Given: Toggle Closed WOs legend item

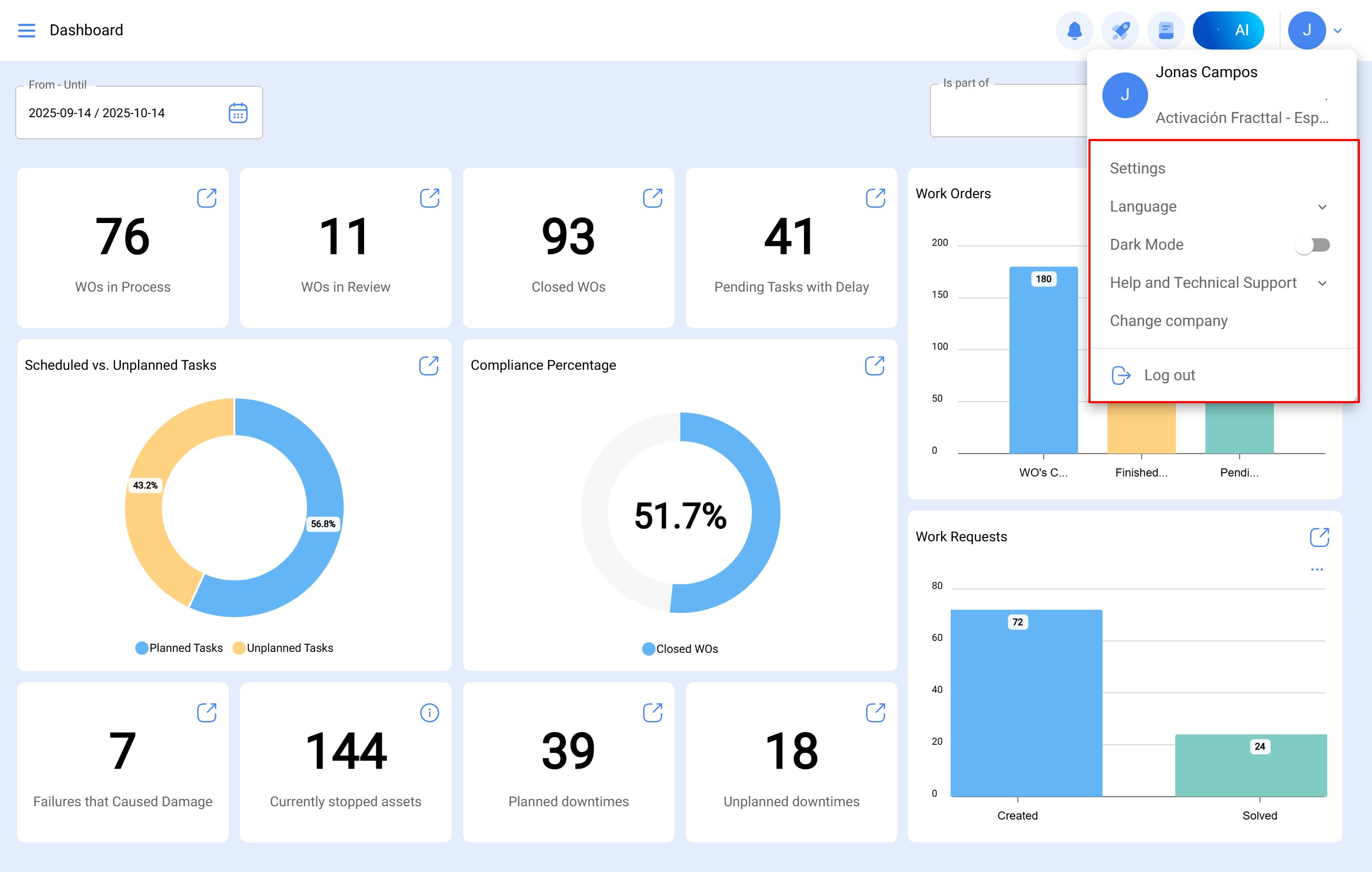Looking at the screenshot, I should point(680,649).
